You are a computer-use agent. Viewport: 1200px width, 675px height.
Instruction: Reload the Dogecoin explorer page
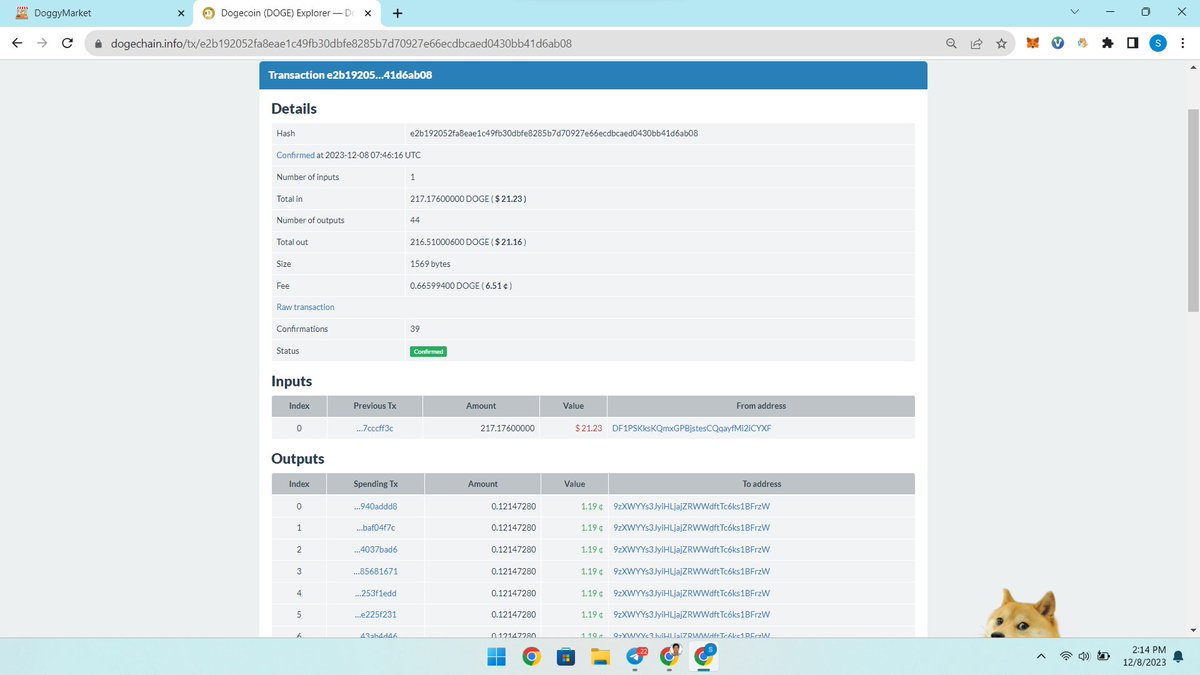coord(67,43)
